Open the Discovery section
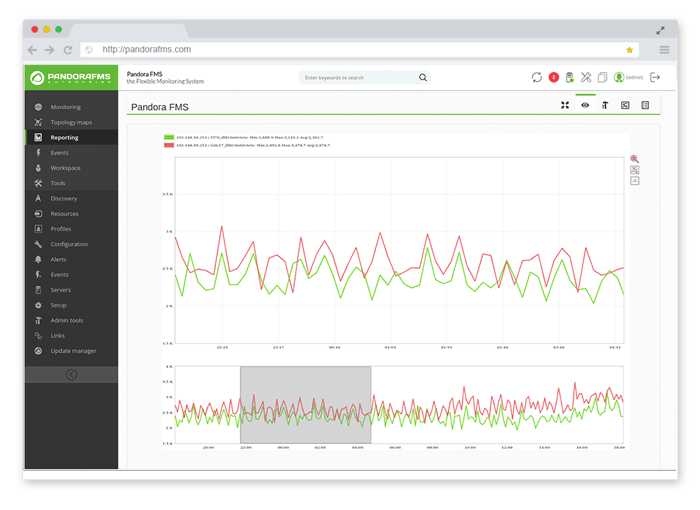Screen dimensions: 700x510 pyautogui.click(x=71, y=198)
